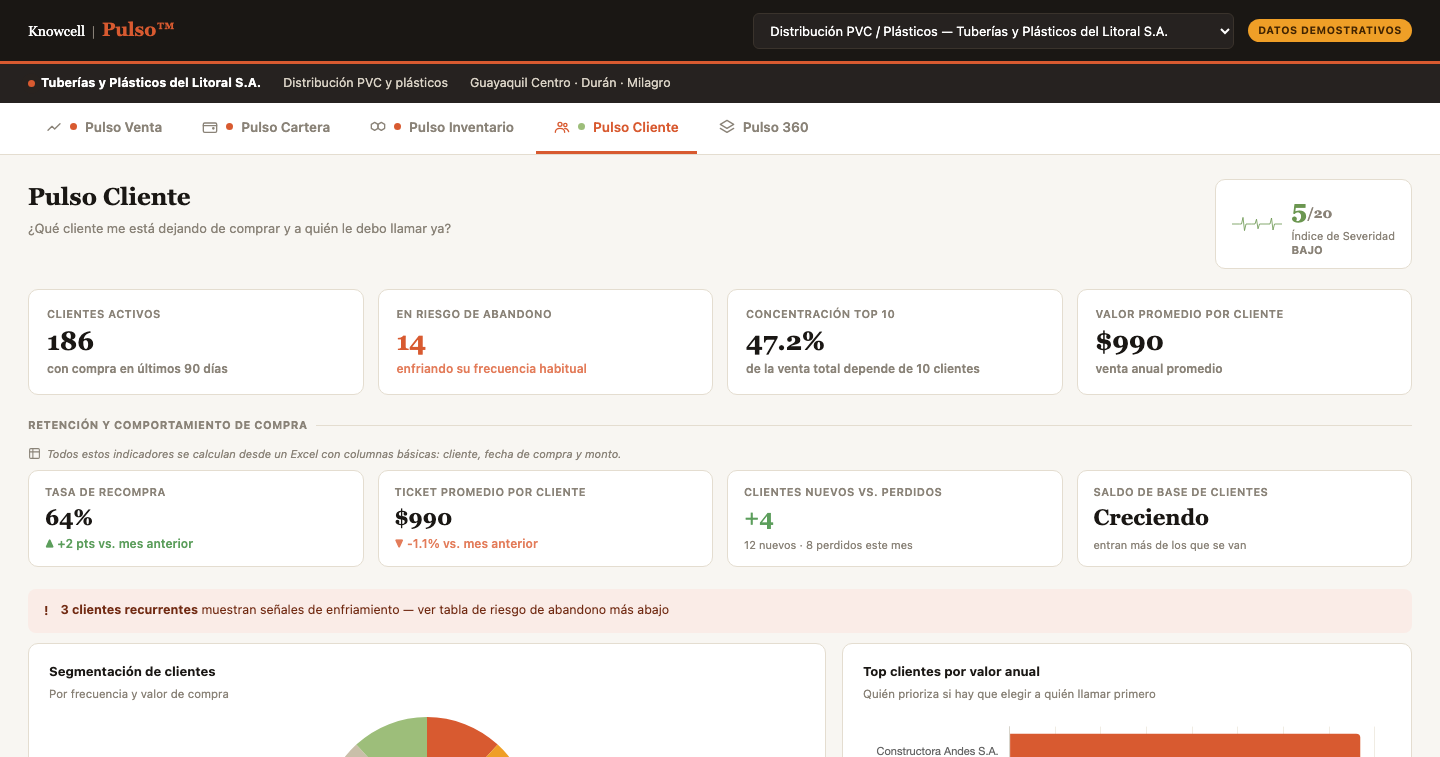The image size is (1440, 757).
Task: Click the wallet icon beside Pulso Cartera
Action: tap(210, 127)
